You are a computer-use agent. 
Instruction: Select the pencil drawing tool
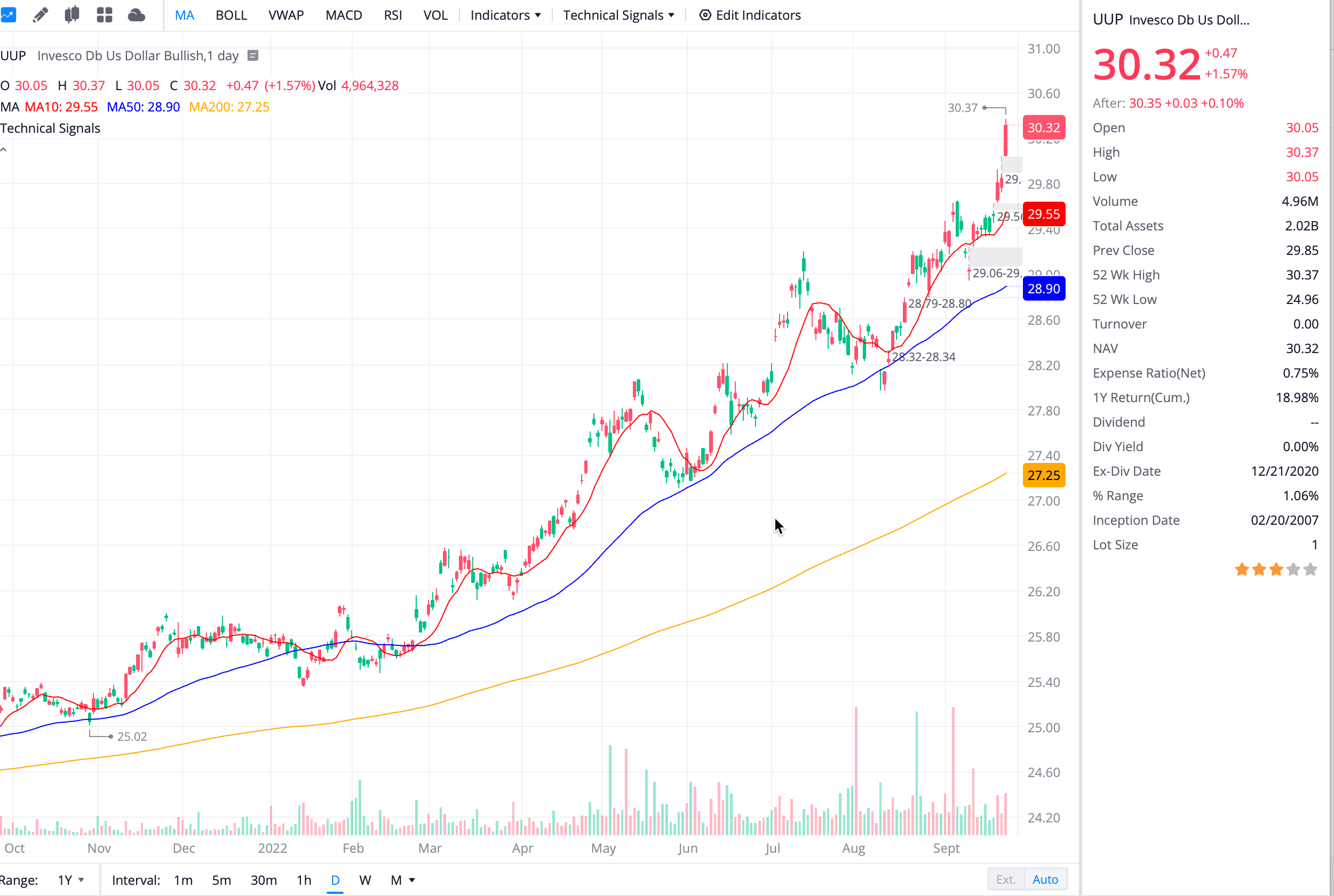pos(40,15)
